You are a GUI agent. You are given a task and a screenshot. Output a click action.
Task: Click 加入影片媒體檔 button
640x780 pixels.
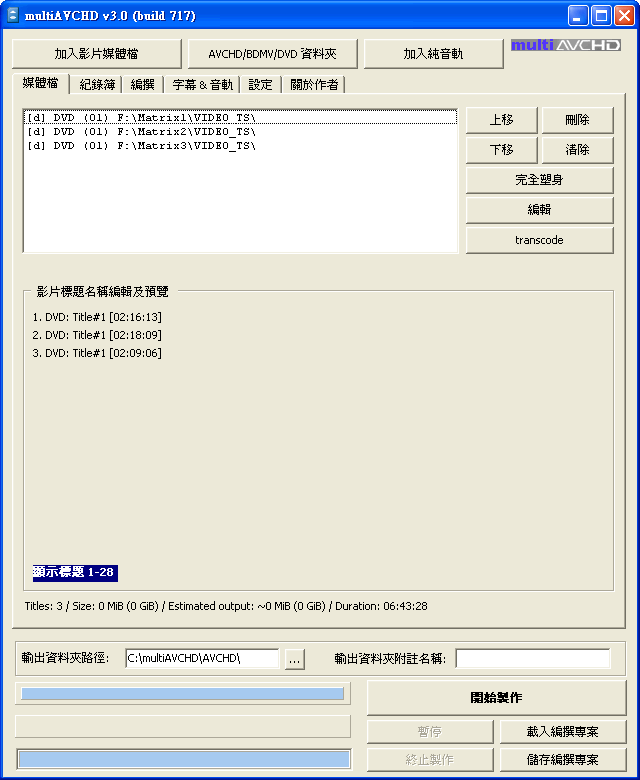(96, 54)
